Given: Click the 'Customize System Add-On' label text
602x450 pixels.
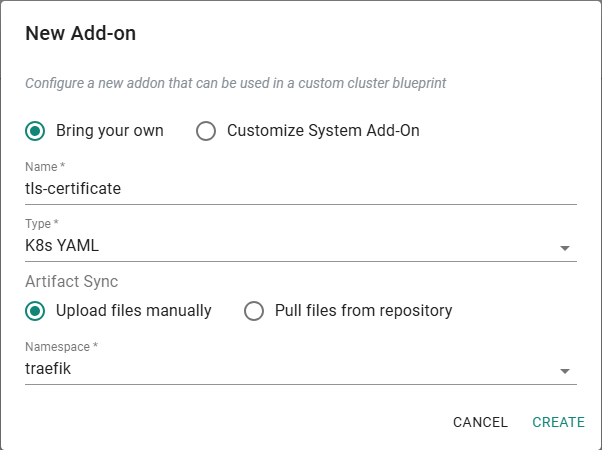Looking at the screenshot, I should click(x=323, y=131).
